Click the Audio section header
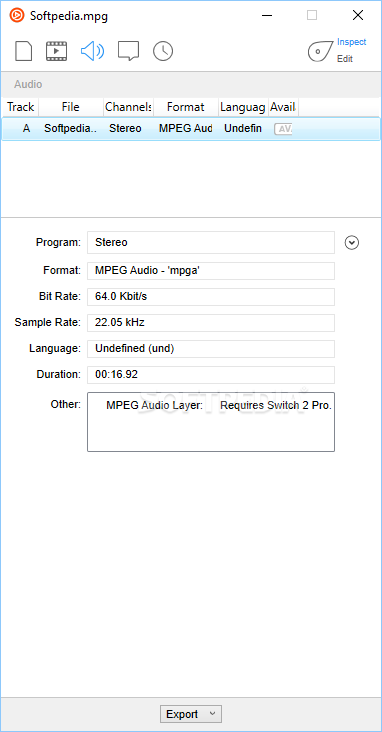Screen dimensions: 382x732 tap(28, 84)
